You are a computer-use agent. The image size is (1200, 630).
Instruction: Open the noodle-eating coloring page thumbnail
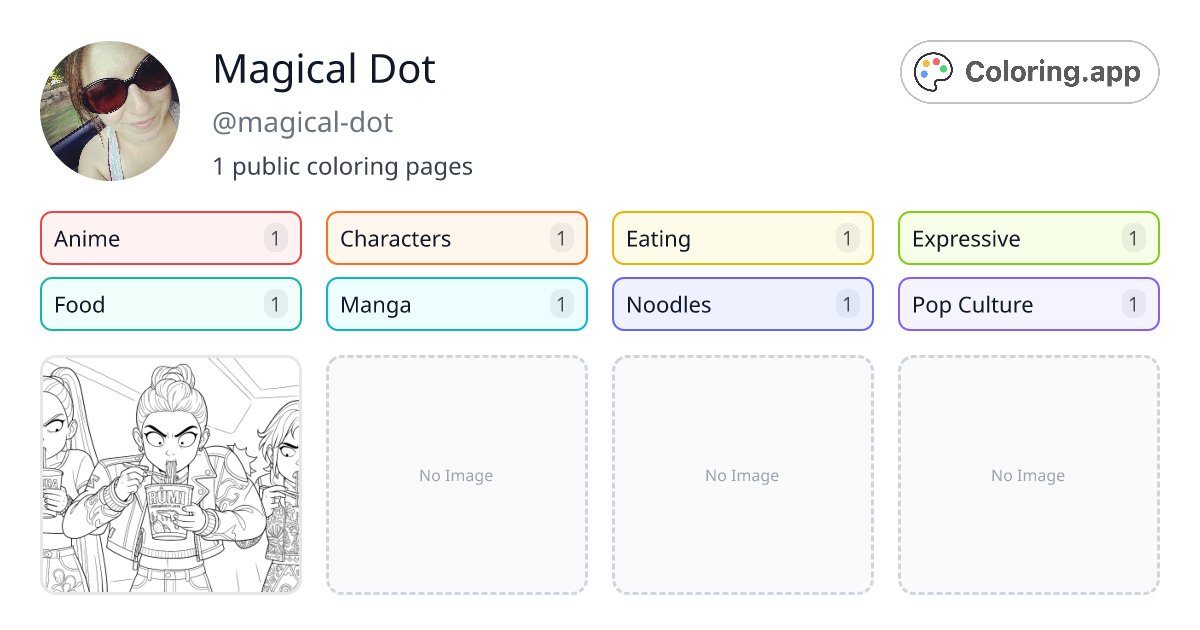pos(170,476)
